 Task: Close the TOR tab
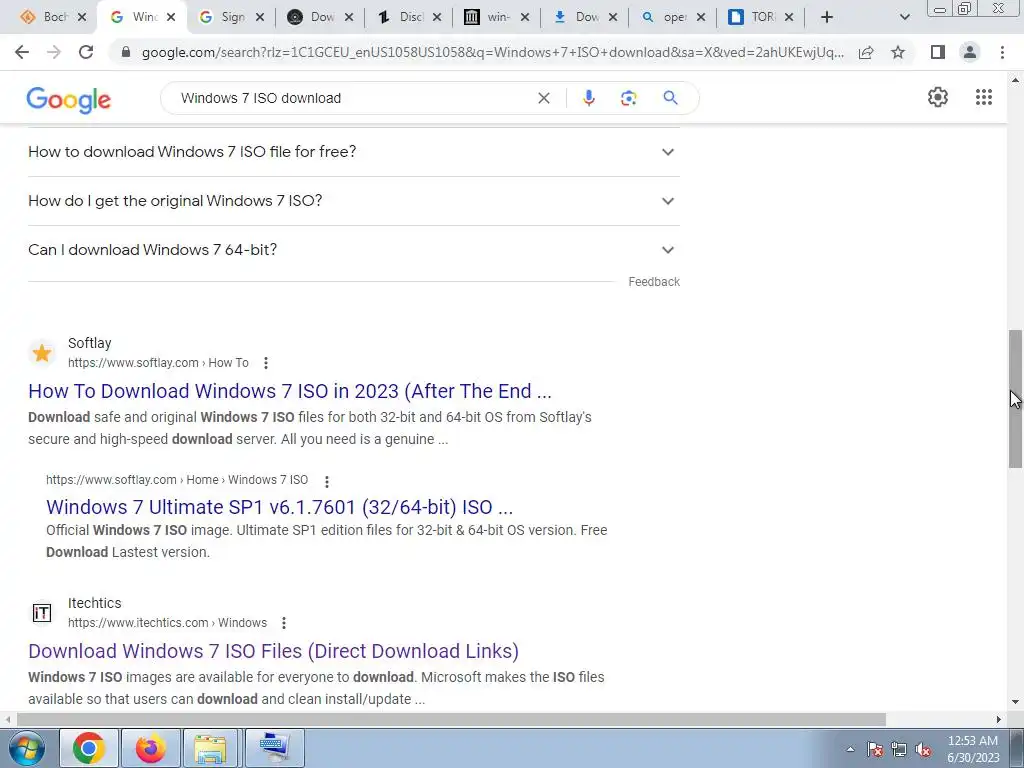click(789, 17)
